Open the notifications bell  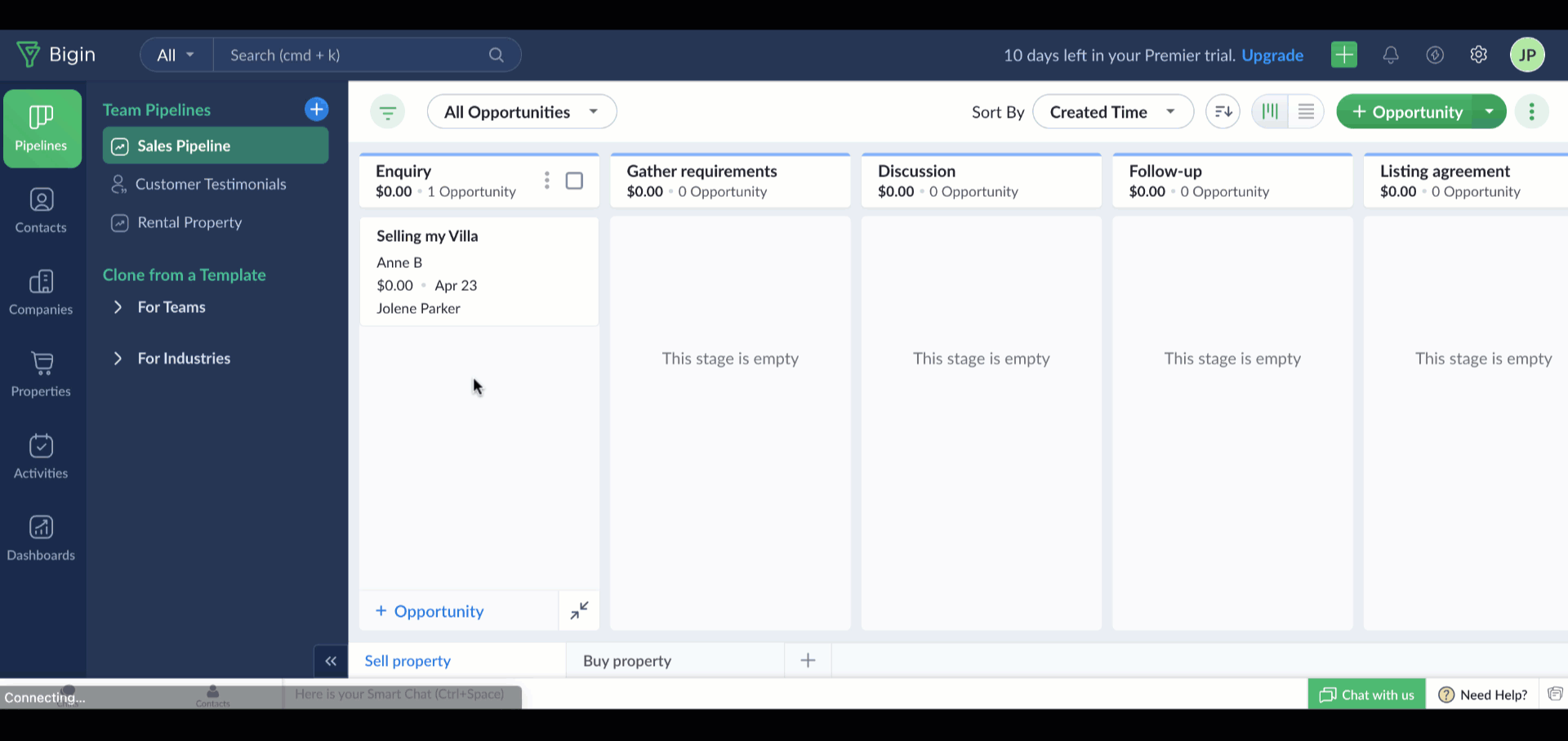(1391, 55)
